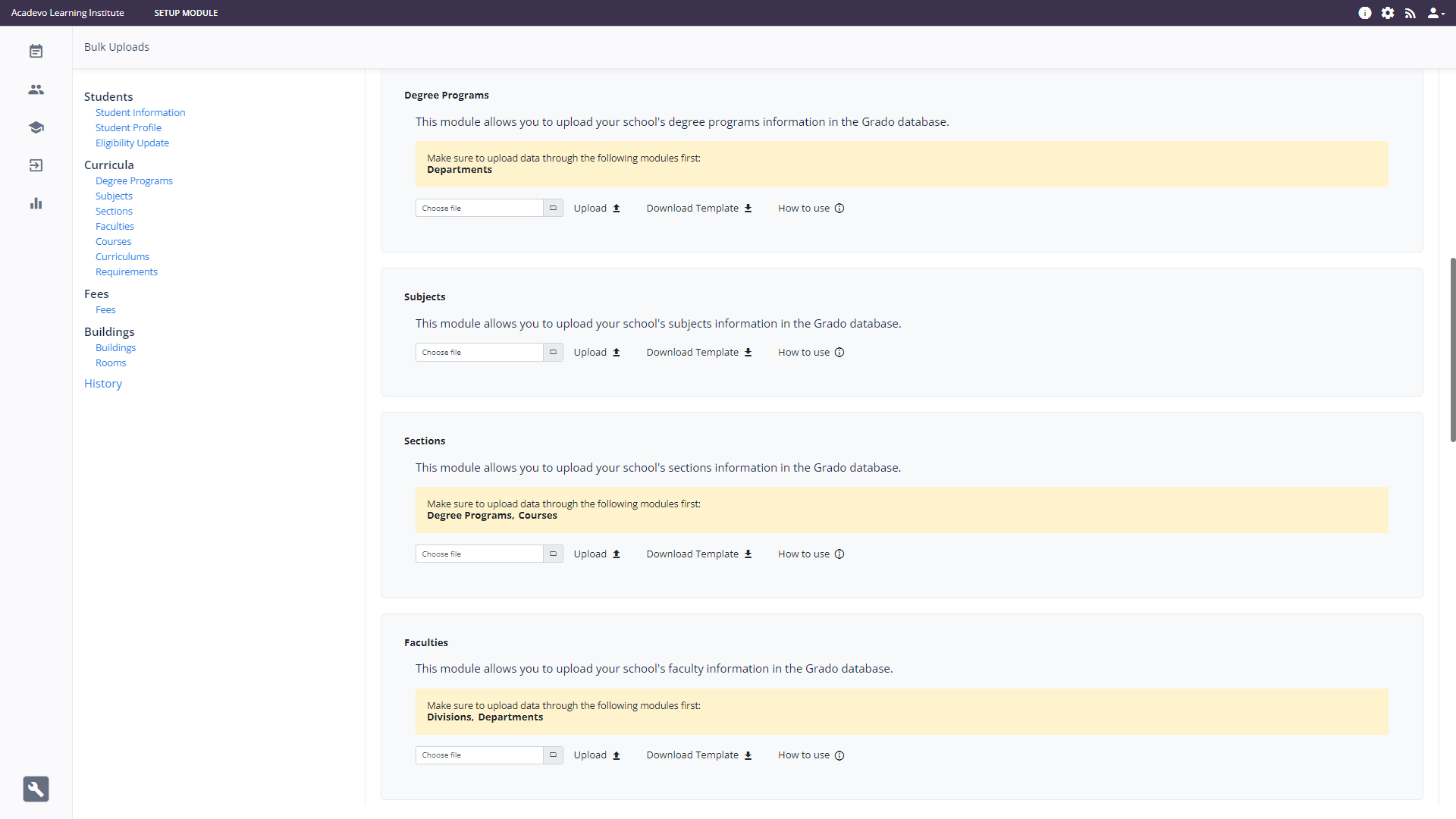
Task: Click the sign-in arrow sidebar icon
Action: (x=36, y=165)
